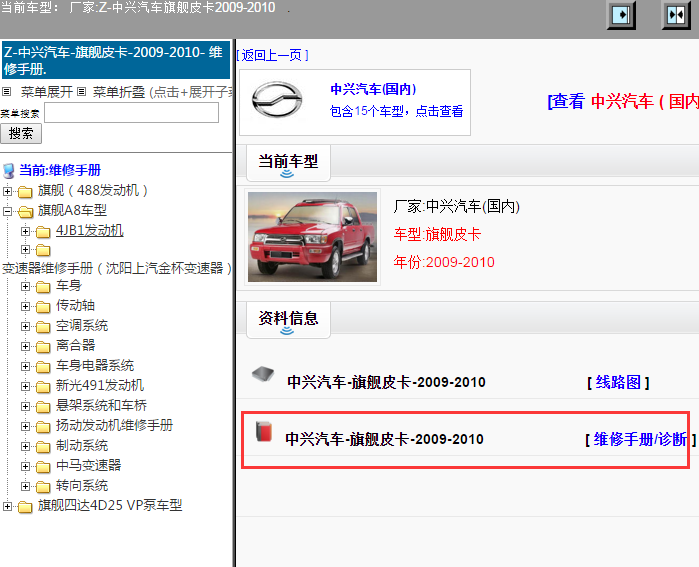
Task: Click the 年份:2009-2010 text
Action: [444, 262]
